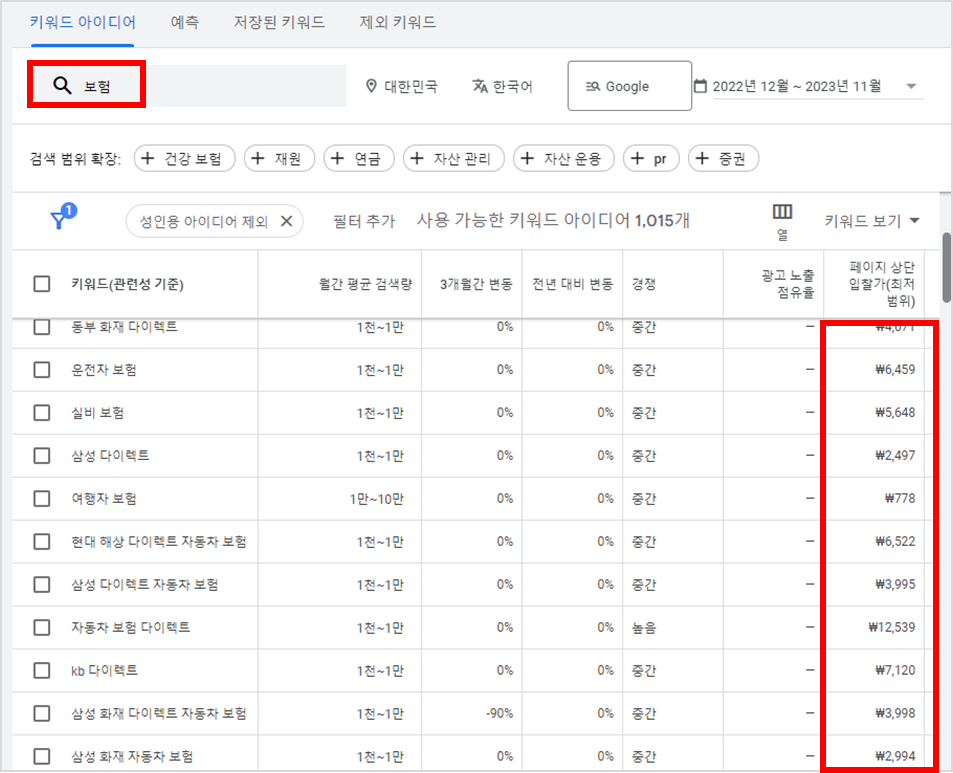Check the kb 다이렉트 row checkbox
The image size is (953, 773).
pyautogui.click(x=42, y=670)
